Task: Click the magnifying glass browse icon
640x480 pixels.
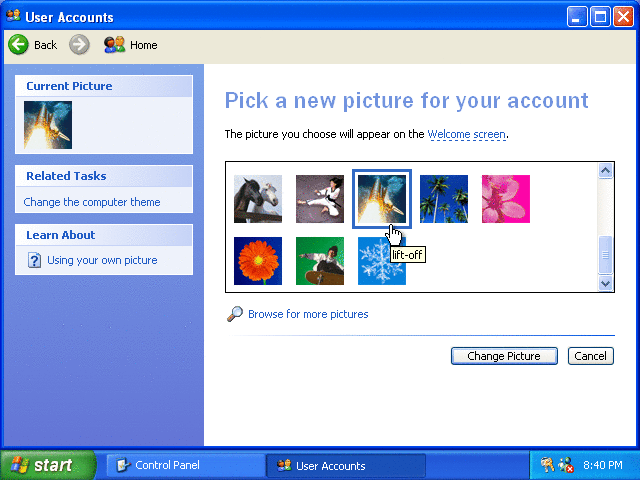Action: pyautogui.click(x=235, y=314)
